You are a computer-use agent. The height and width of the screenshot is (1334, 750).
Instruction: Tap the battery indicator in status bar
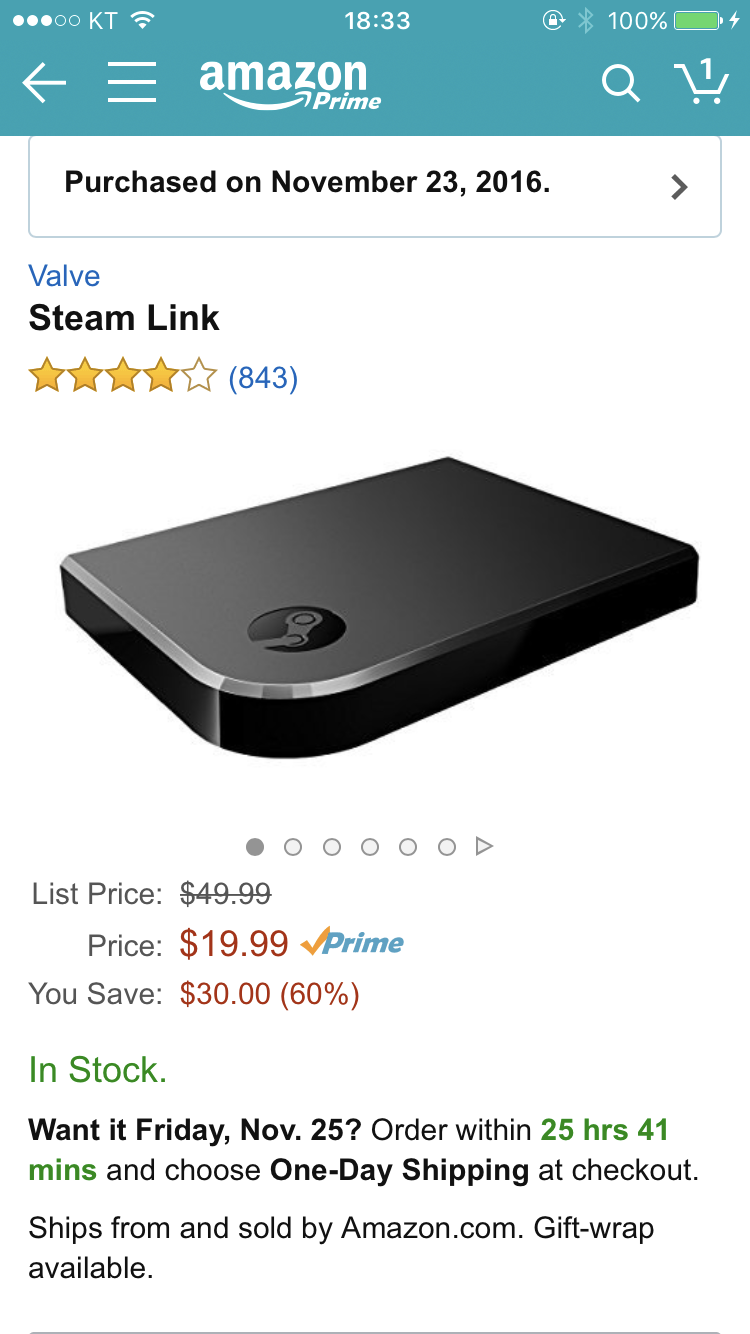click(699, 20)
